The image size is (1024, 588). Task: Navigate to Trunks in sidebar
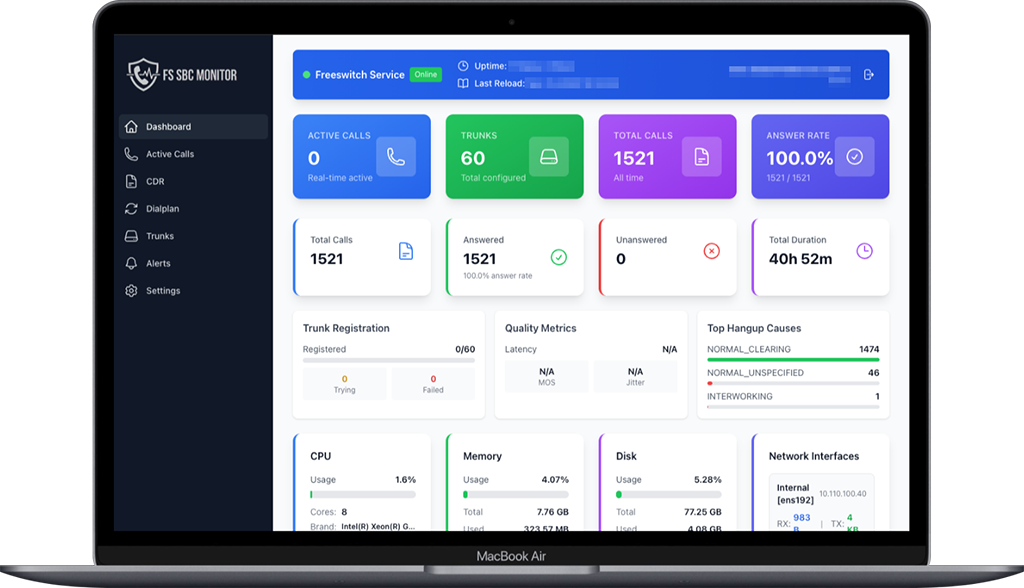tap(160, 236)
